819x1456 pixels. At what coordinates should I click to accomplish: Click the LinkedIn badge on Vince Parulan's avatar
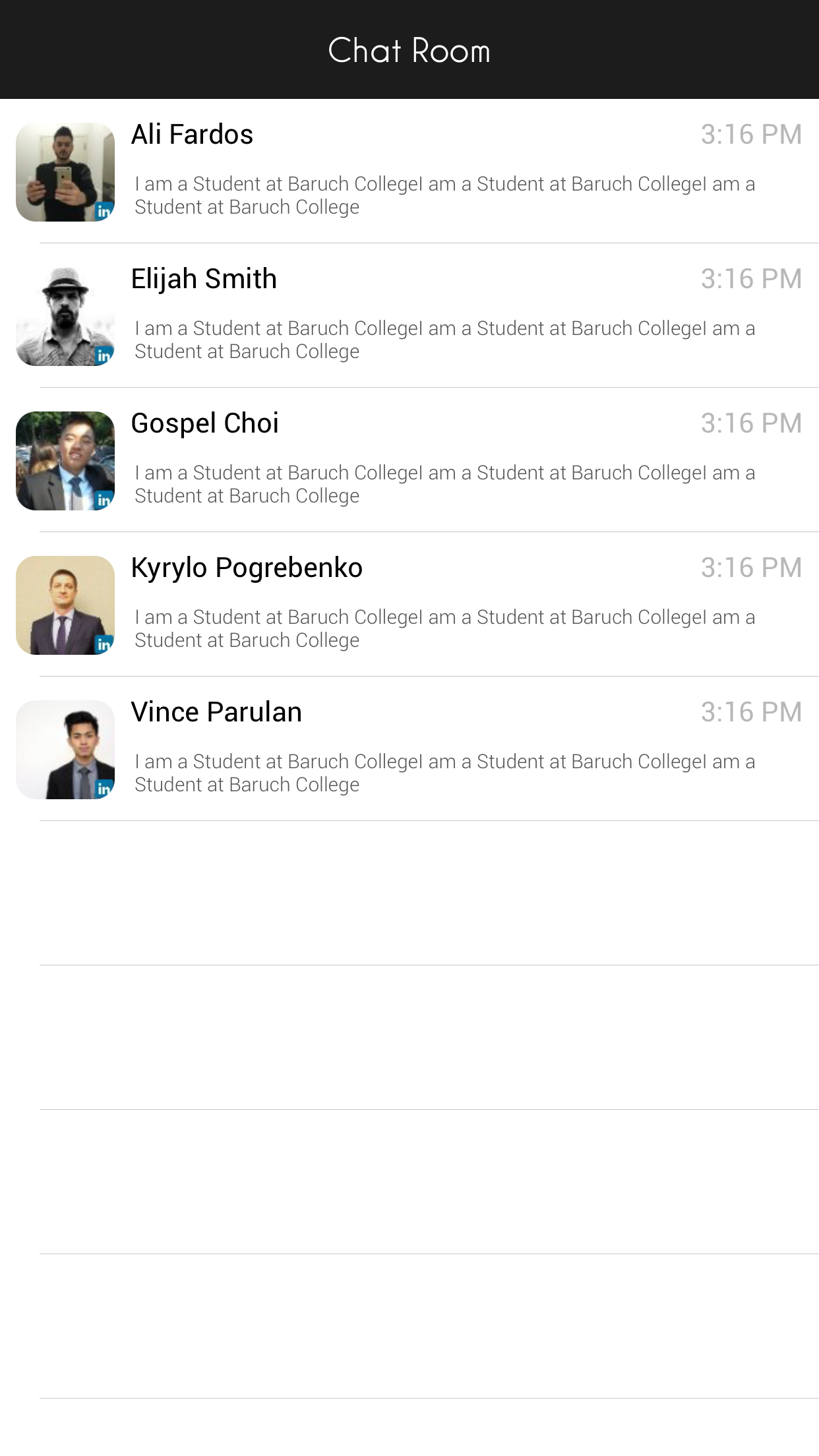point(104,789)
